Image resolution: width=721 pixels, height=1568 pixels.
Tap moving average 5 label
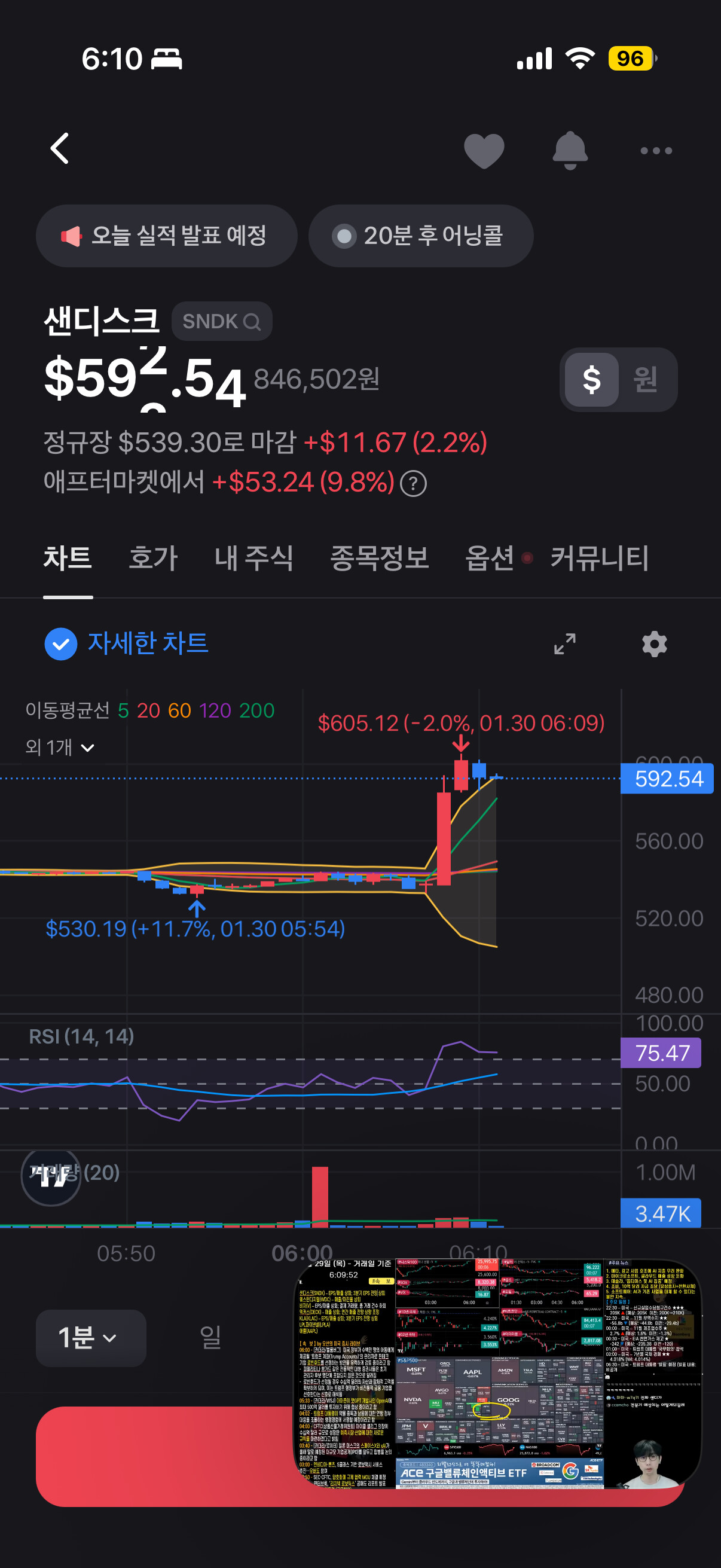coord(123,710)
